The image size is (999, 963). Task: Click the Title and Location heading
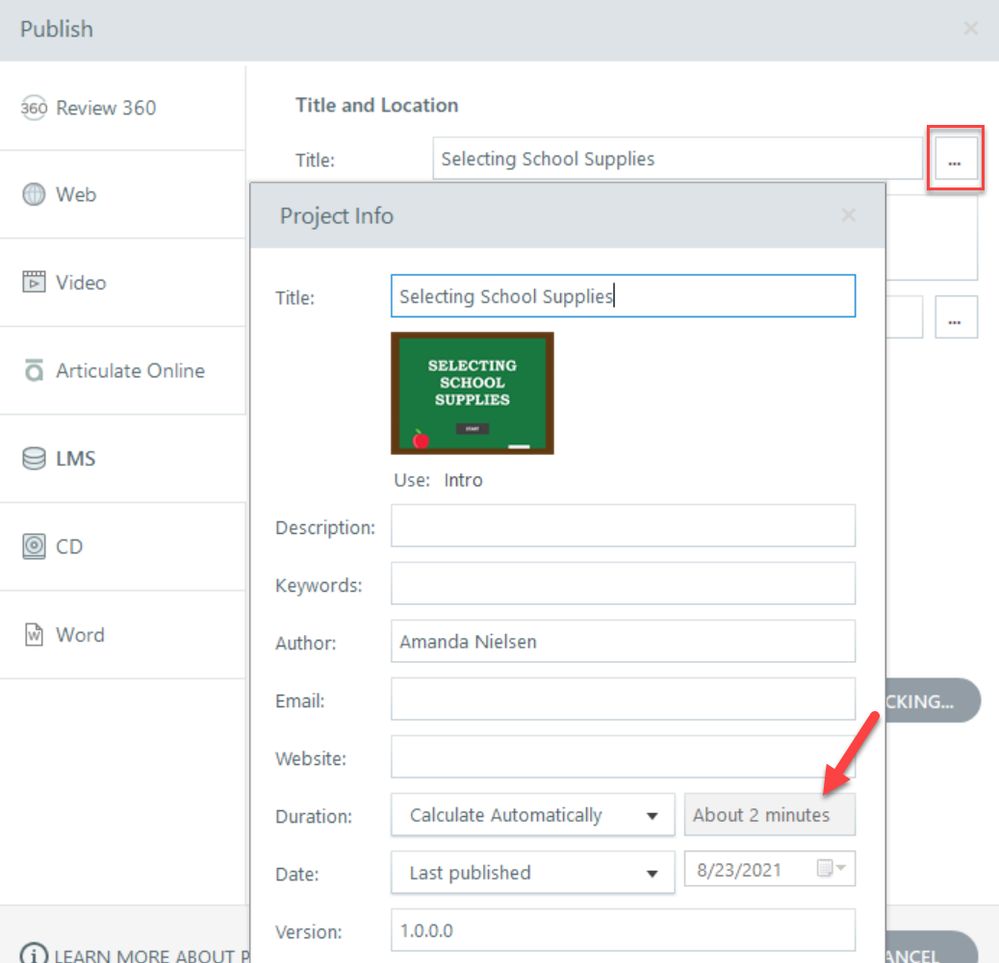(377, 105)
